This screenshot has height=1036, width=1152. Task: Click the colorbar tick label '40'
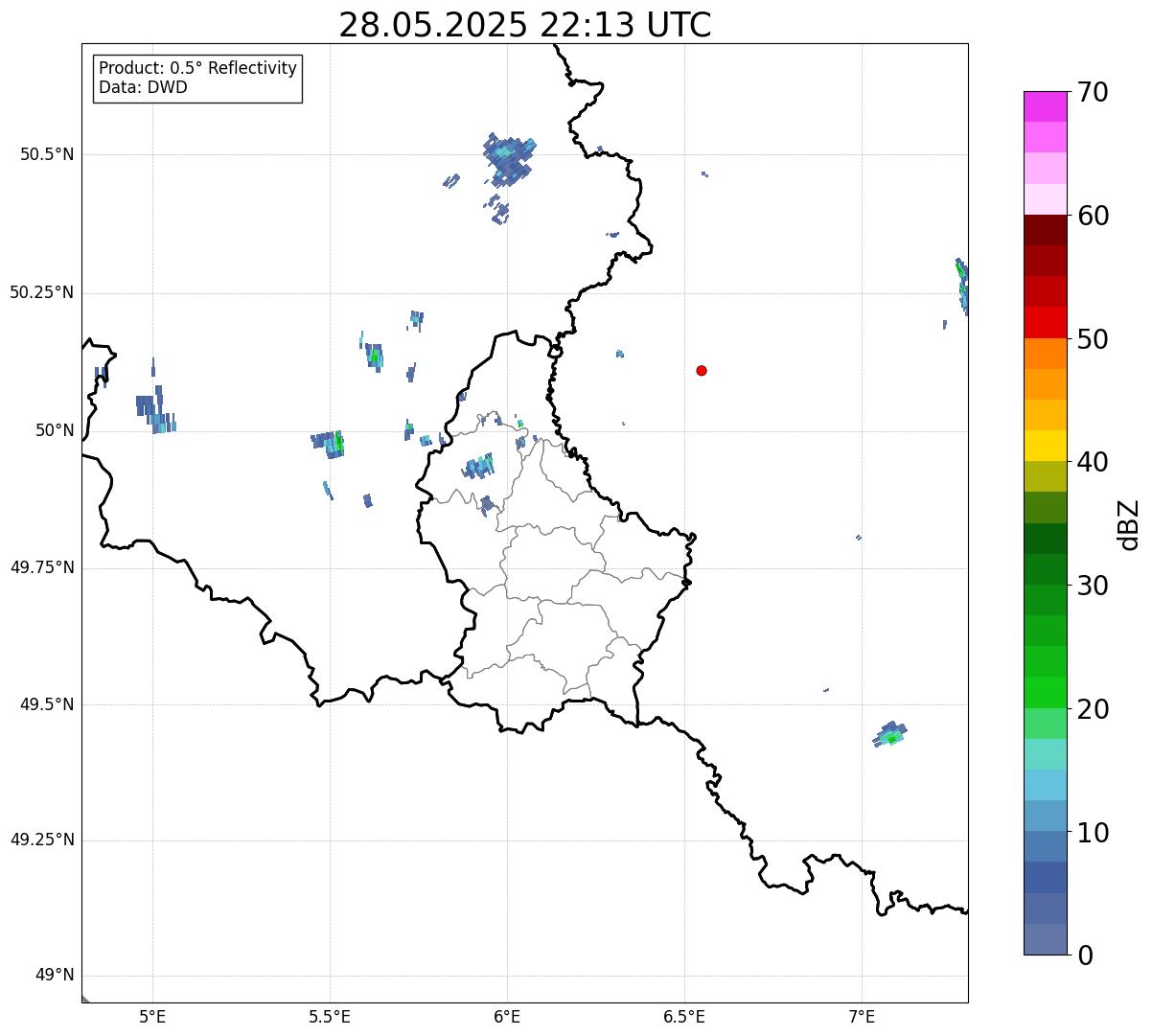click(1093, 462)
